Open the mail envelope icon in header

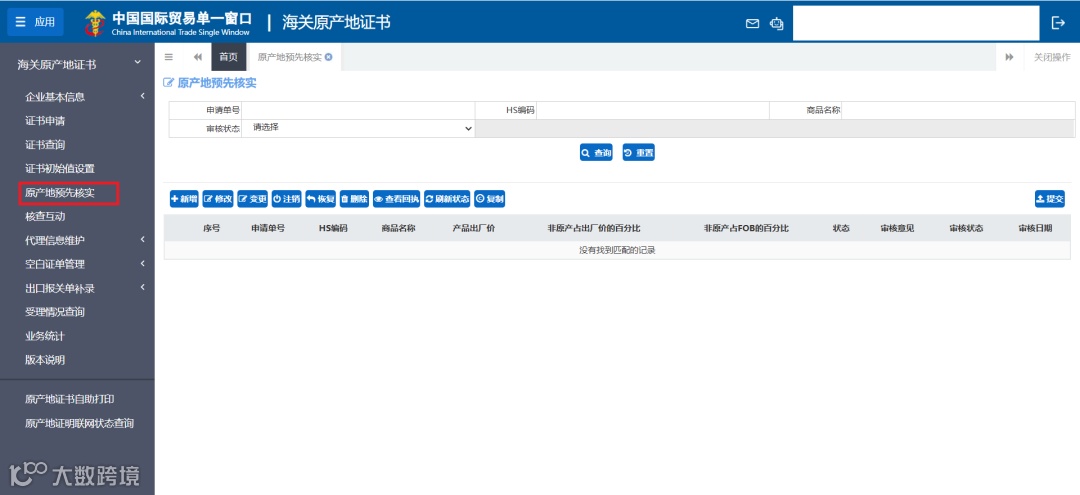752,23
